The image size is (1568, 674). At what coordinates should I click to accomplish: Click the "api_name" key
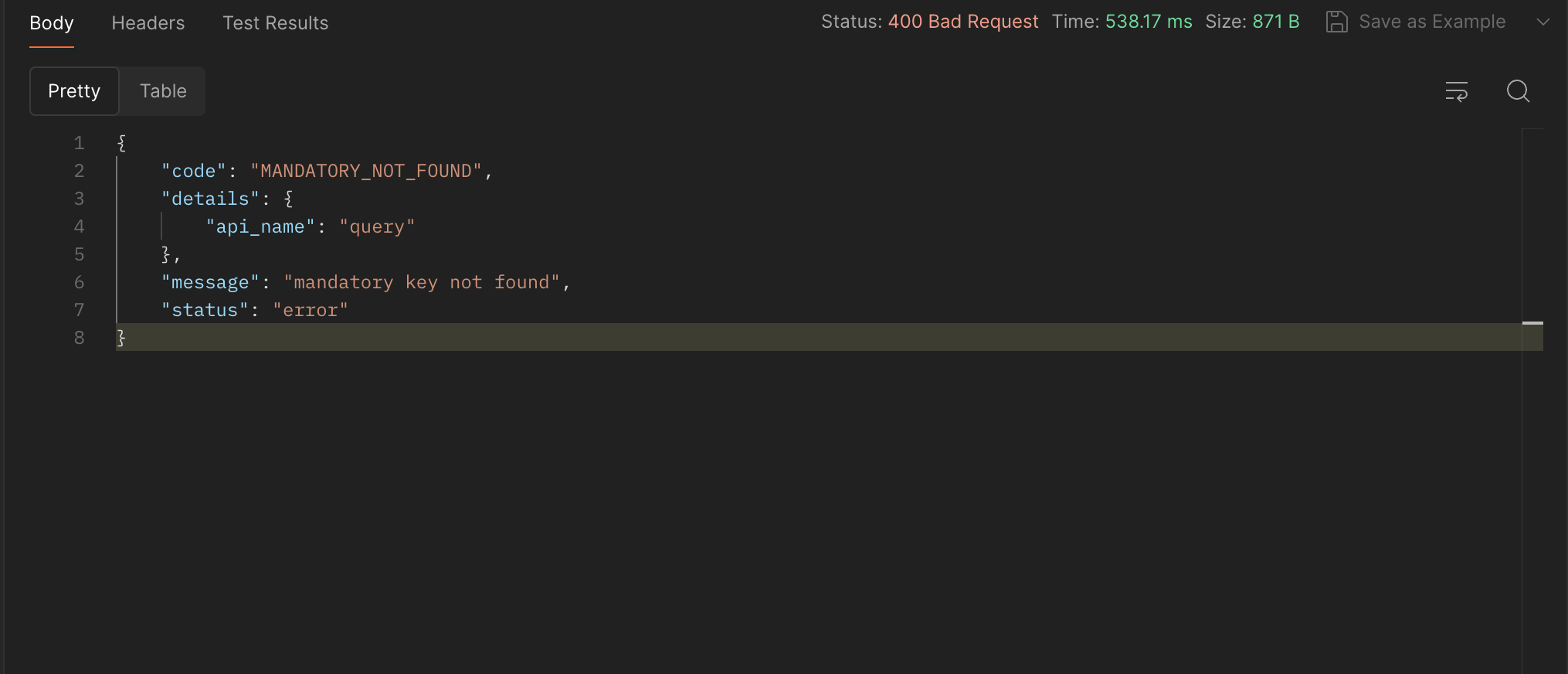[x=260, y=226]
